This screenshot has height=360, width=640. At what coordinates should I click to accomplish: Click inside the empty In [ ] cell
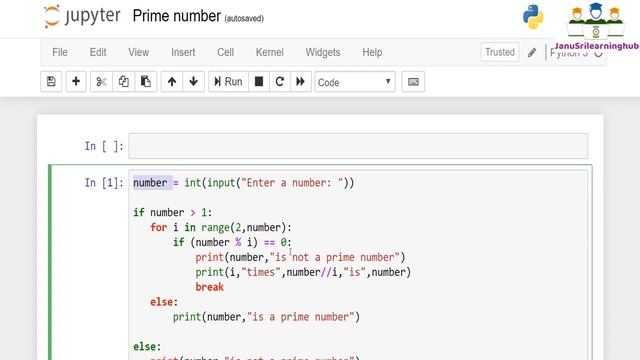358,146
